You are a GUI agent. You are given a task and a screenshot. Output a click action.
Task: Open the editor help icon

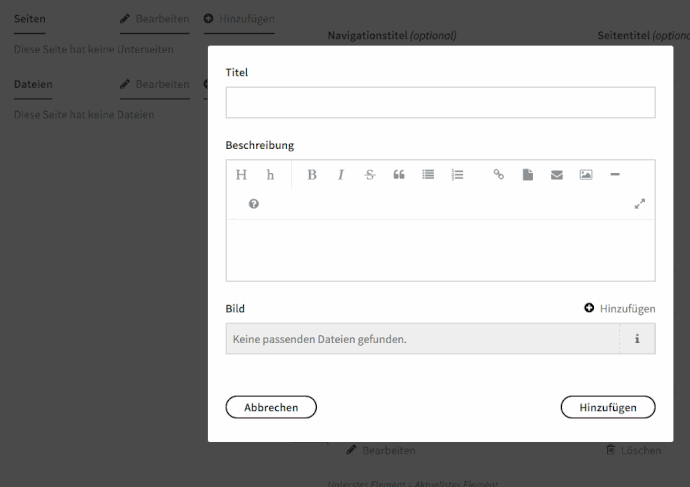tap(254, 204)
